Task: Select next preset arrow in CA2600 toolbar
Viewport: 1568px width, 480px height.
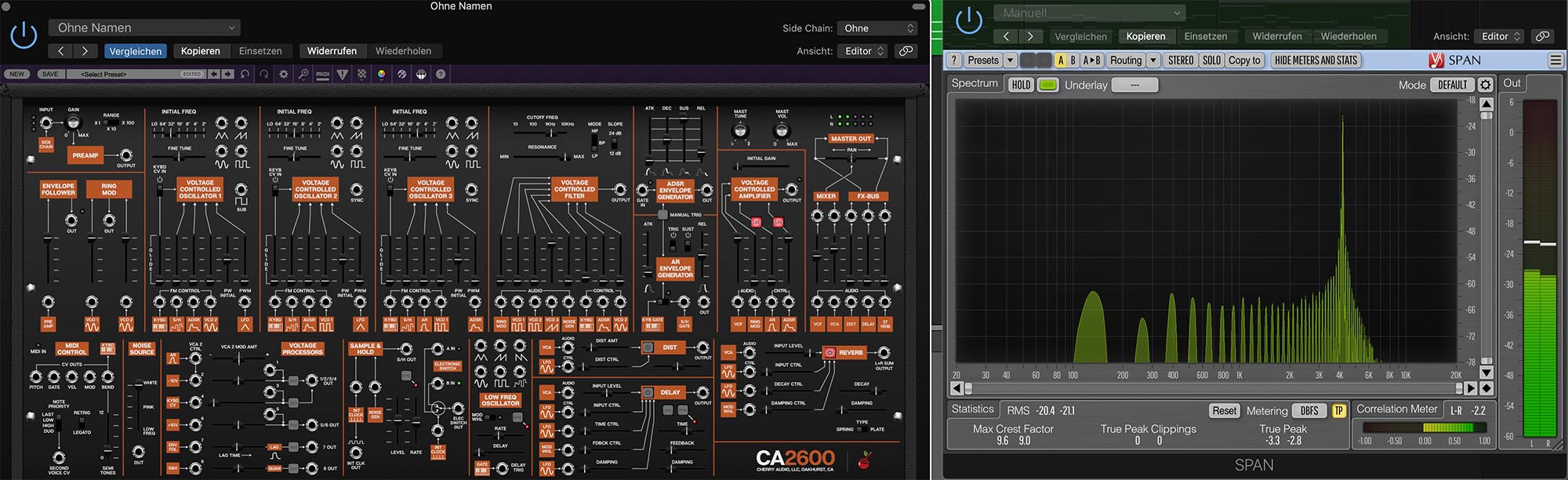Action: 227,74
